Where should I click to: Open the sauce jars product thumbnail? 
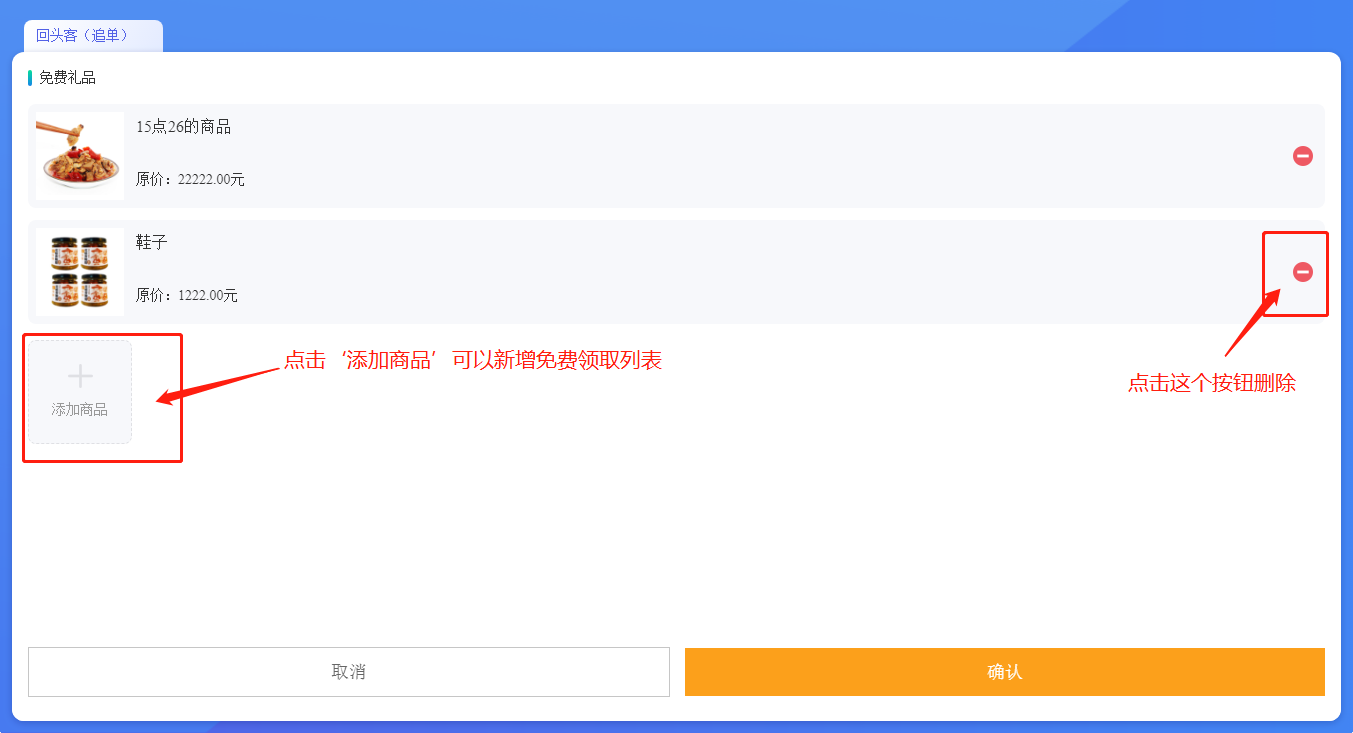pyautogui.click(x=80, y=272)
